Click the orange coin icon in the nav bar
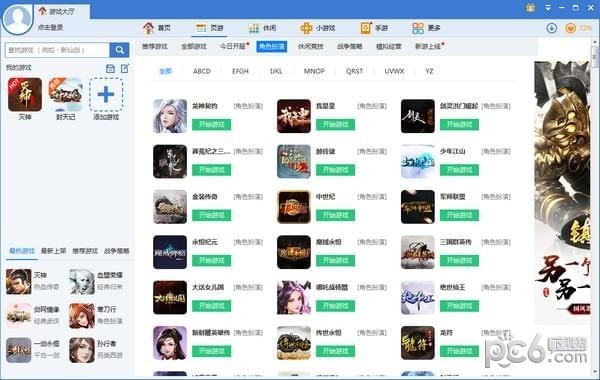Viewport: 600px width, 380px height. (x=571, y=28)
